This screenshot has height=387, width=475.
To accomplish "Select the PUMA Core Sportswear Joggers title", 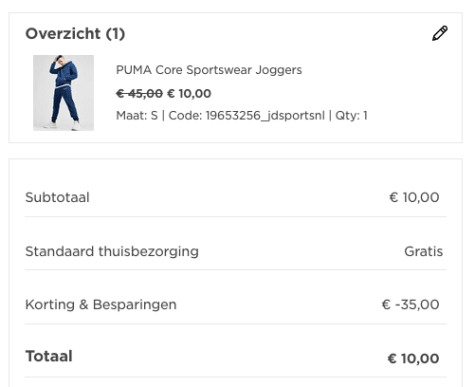I will [x=209, y=70].
